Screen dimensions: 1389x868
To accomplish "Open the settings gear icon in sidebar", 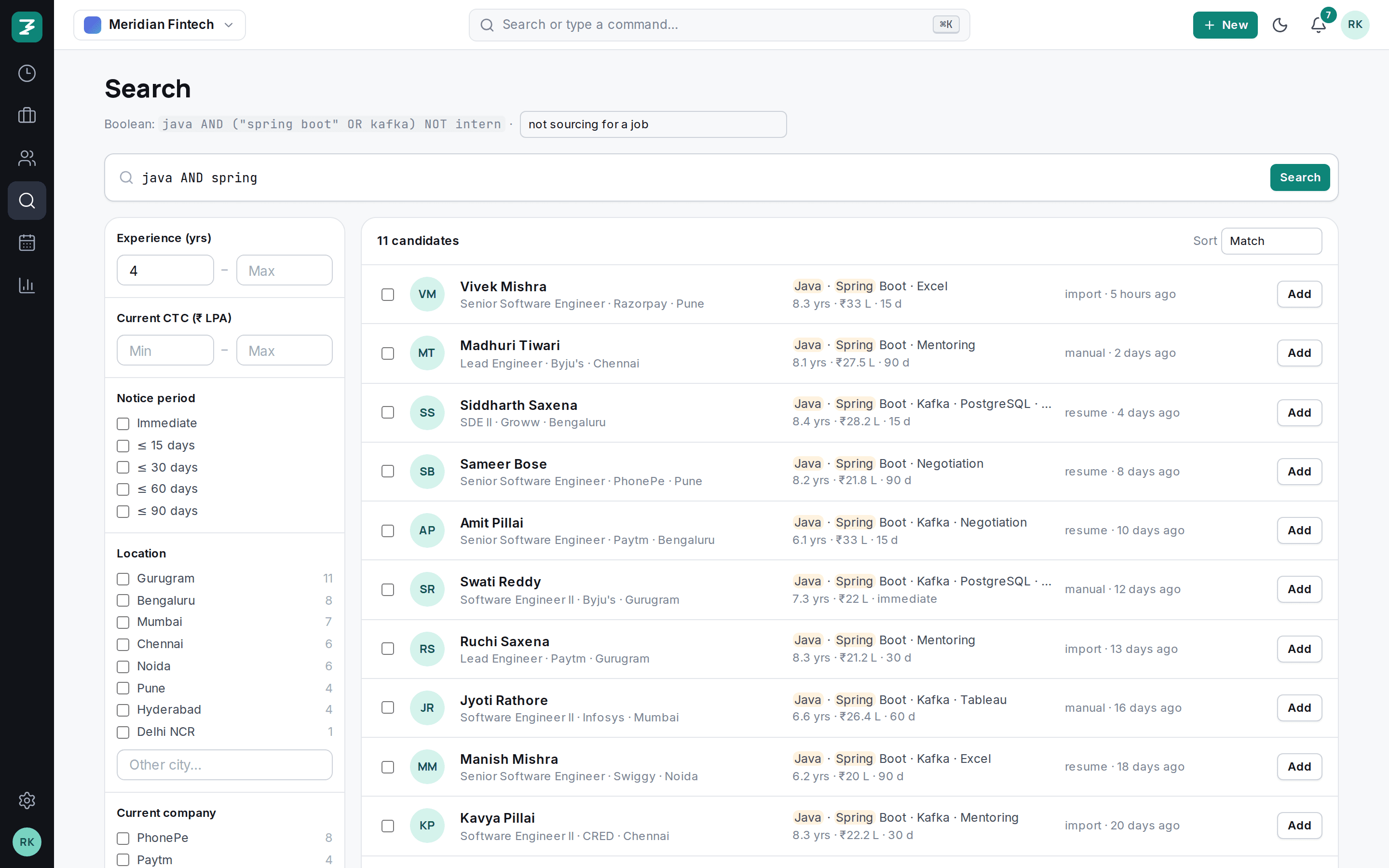I will tap(27, 800).
